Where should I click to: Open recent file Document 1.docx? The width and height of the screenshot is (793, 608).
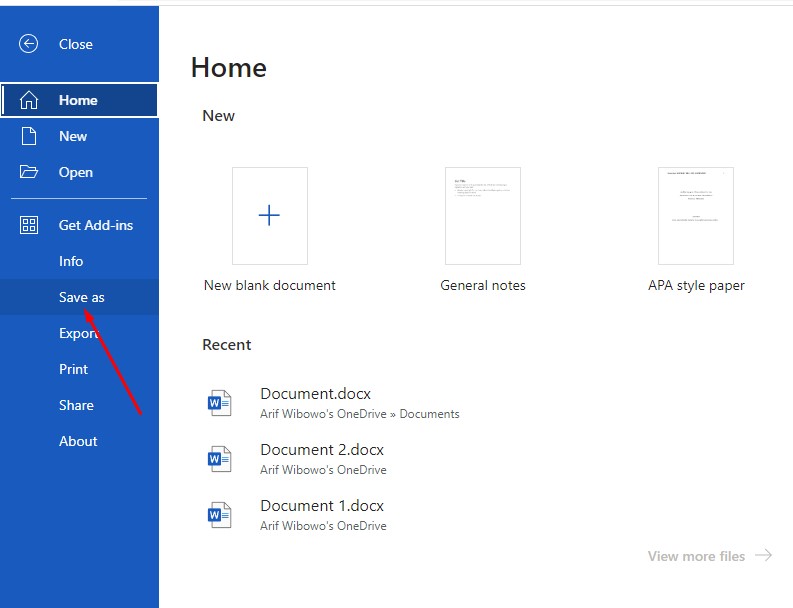click(x=322, y=506)
